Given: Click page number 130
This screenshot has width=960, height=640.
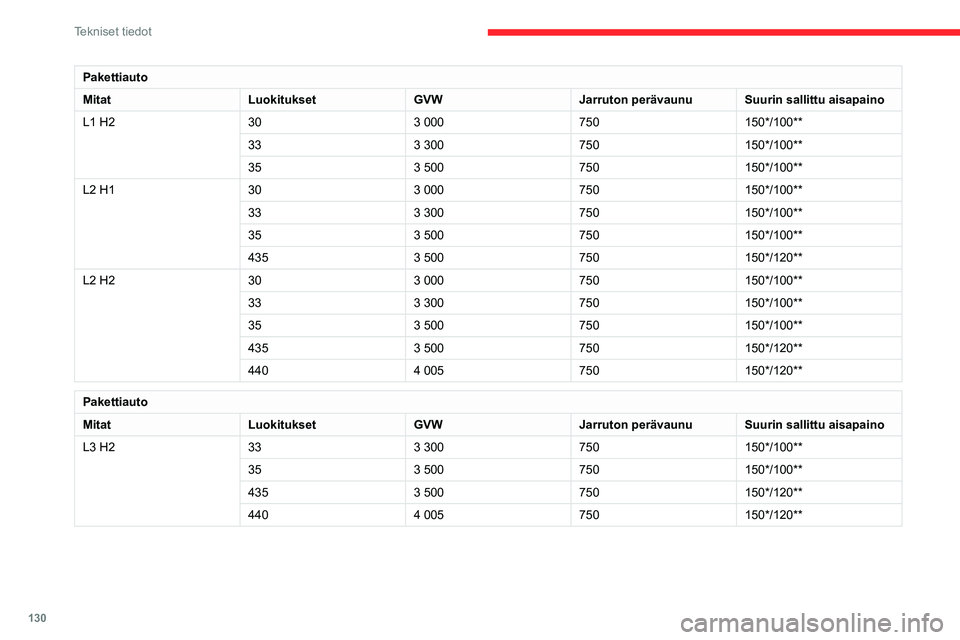Looking at the screenshot, I should pyautogui.click(x=37, y=618).
